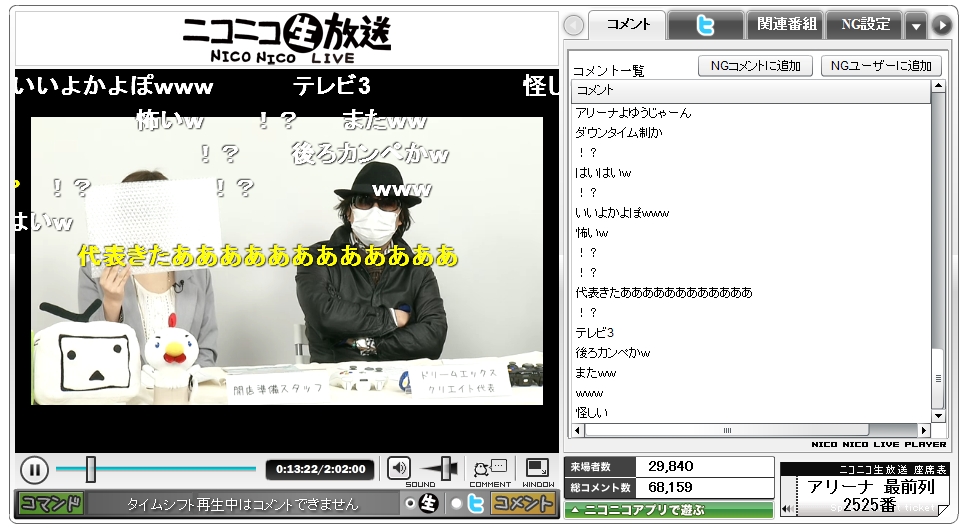This screenshot has height=530, width=970.
Task: Open the Twitter tab
Action: point(706,25)
